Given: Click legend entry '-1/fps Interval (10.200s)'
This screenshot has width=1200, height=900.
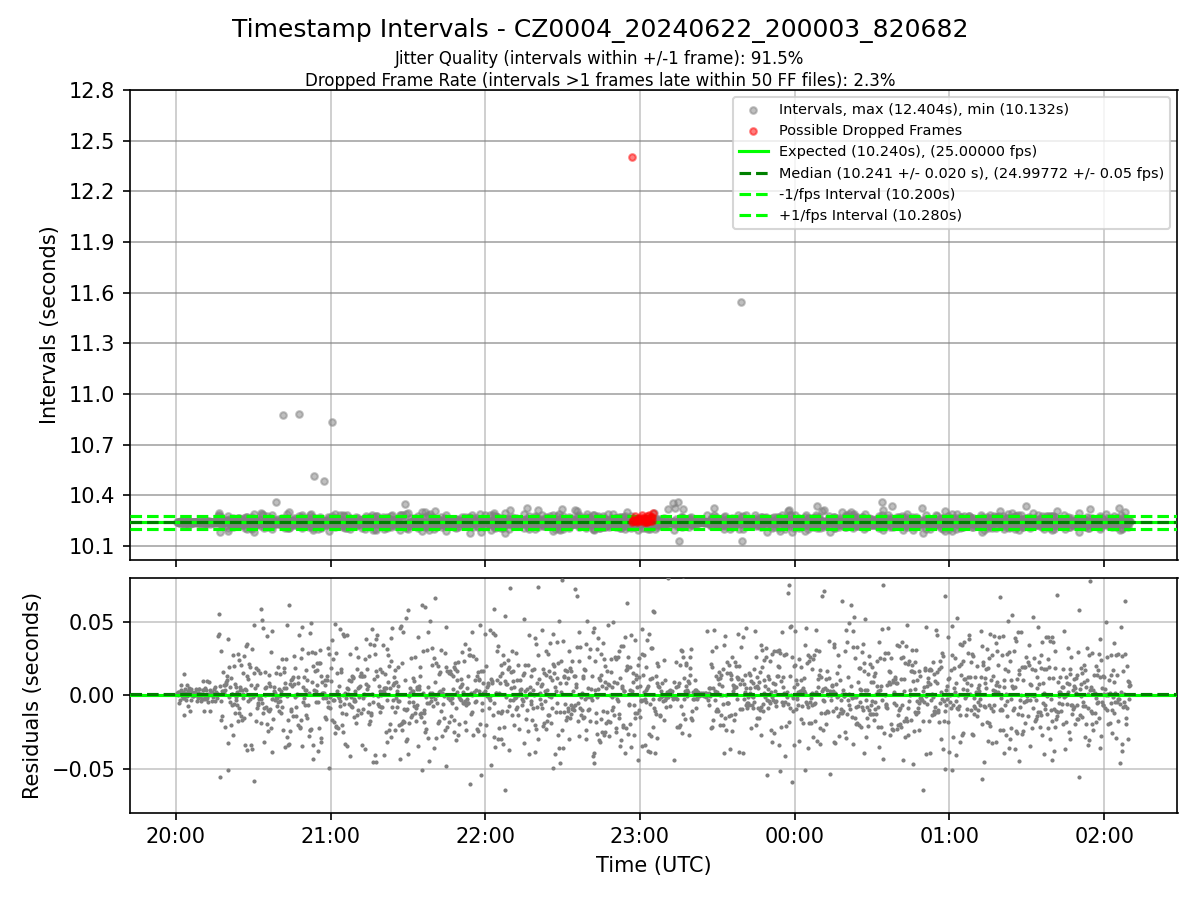Looking at the screenshot, I should [x=866, y=193].
